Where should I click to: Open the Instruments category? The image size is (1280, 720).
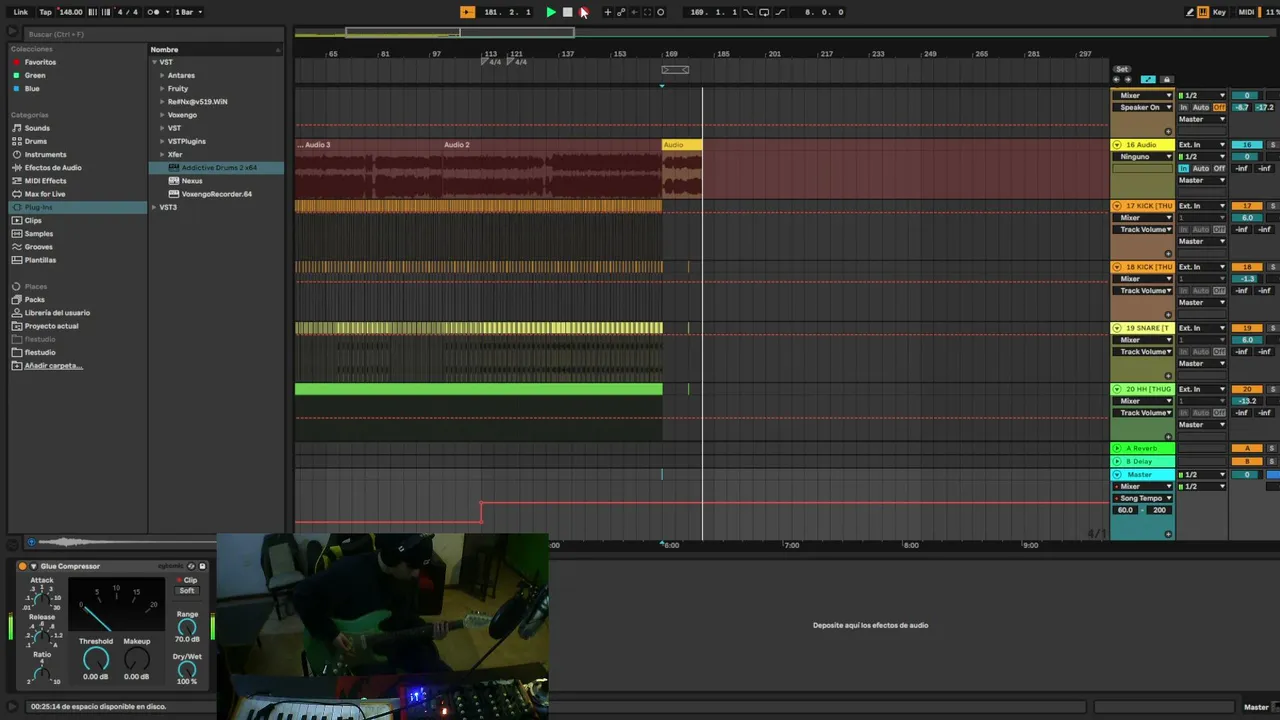46,155
